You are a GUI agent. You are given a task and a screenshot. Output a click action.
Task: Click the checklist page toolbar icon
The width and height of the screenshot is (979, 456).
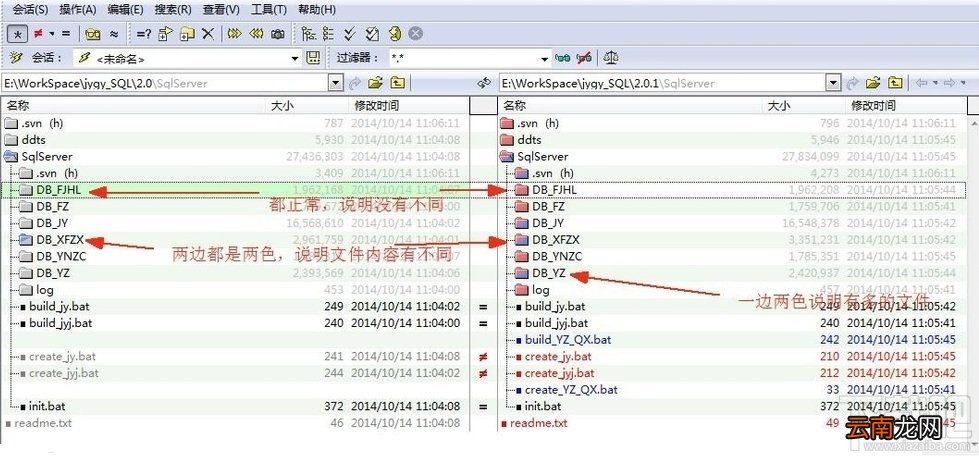(x=372, y=34)
